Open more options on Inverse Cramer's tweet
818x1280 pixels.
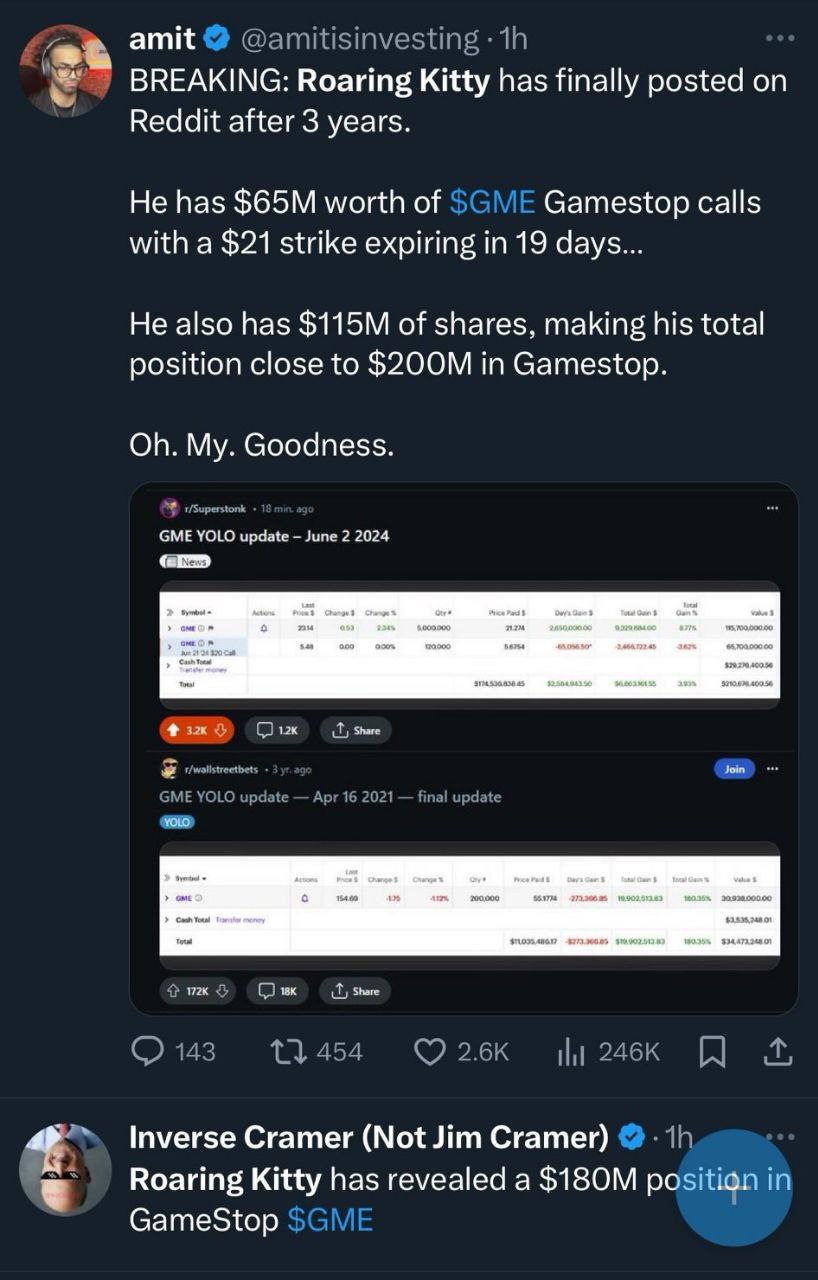(x=777, y=1137)
